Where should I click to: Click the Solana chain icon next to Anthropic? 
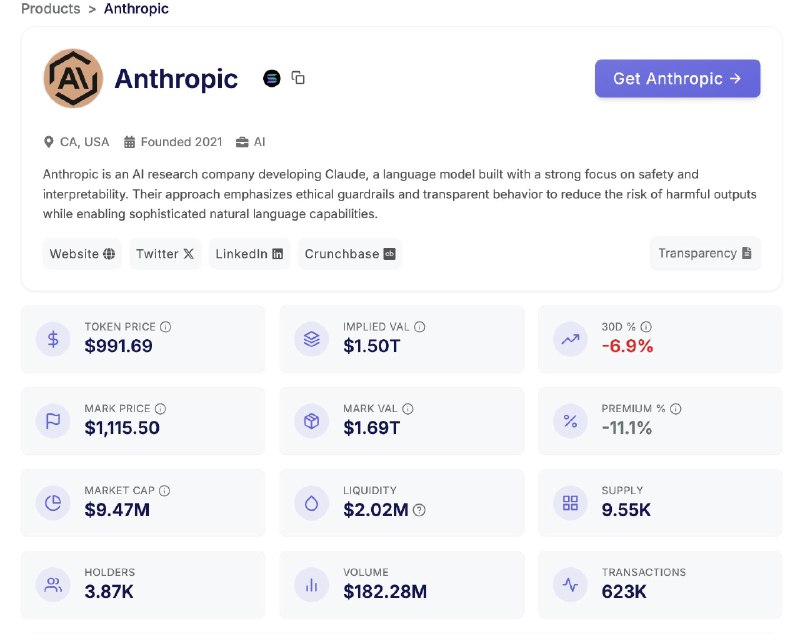point(272,78)
